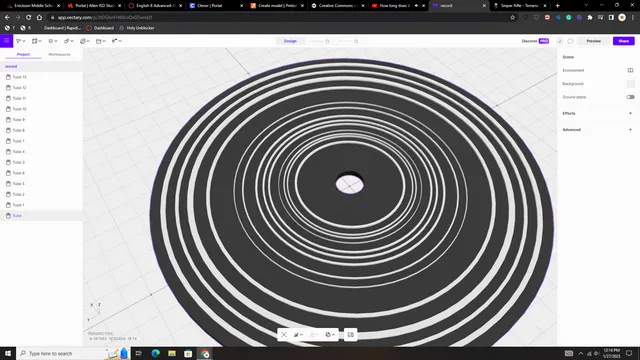The width and height of the screenshot is (640, 360).
Task: Click the Tube 13 object icon
Action: coord(8,77)
